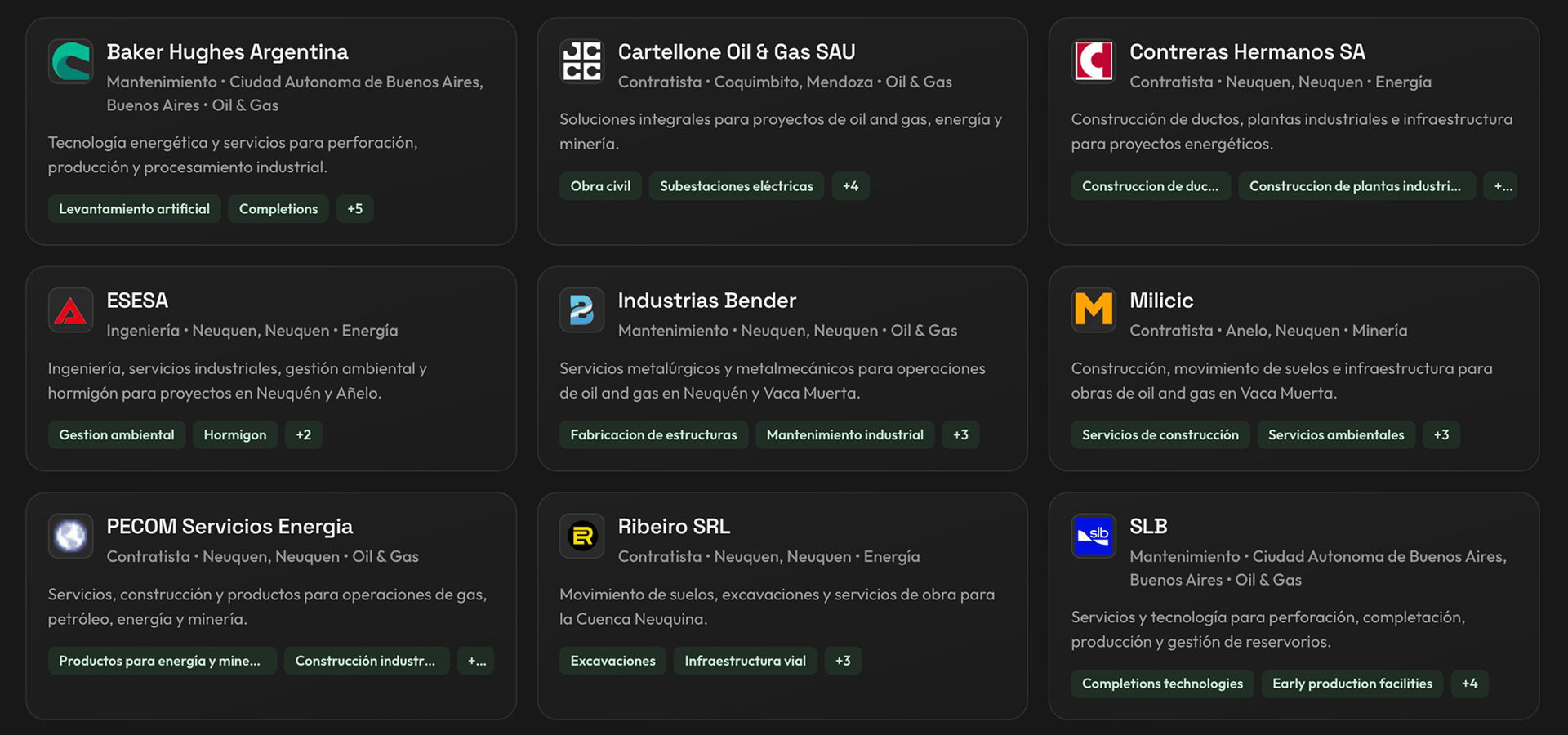
Task: Click the ESESA red triangle logo
Action: tap(70, 310)
